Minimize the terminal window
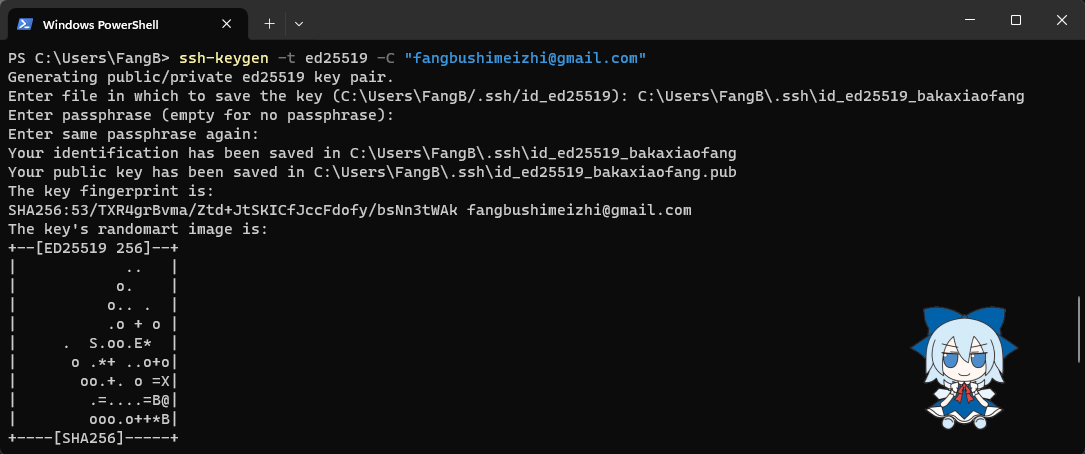The height and width of the screenshot is (454, 1085). pyautogui.click(x=970, y=21)
